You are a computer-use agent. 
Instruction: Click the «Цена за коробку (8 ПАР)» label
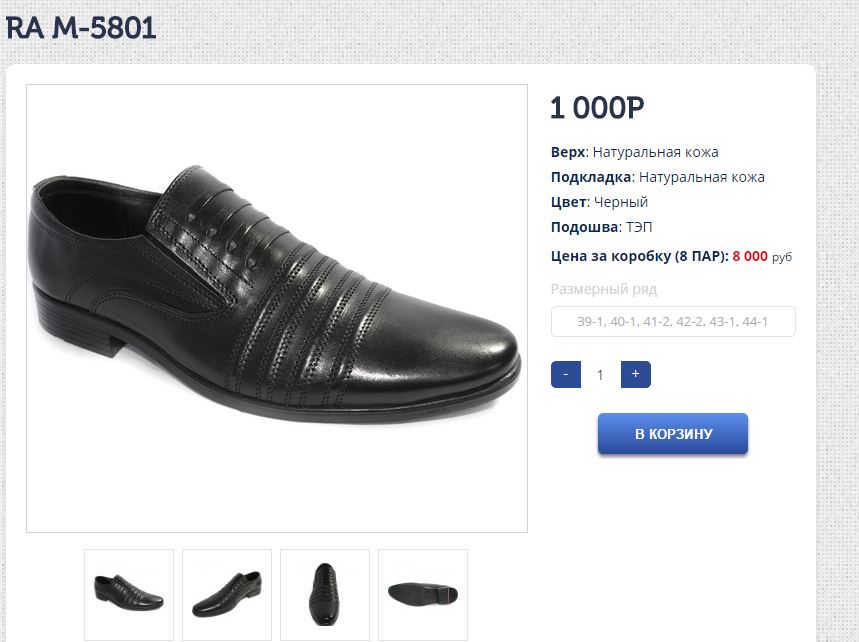pos(638,256)
